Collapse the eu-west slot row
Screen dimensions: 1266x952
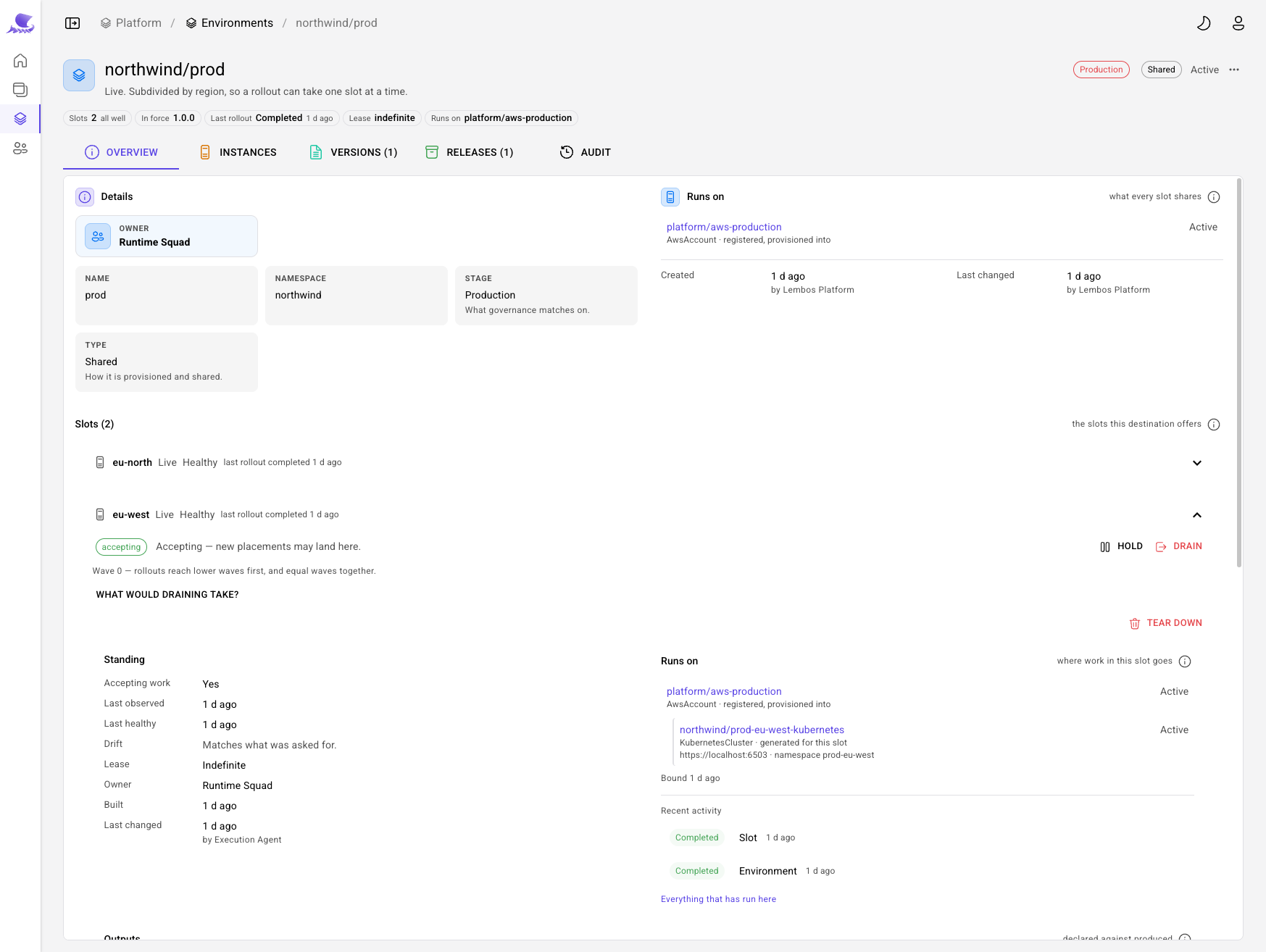[x=1197, y=515]
